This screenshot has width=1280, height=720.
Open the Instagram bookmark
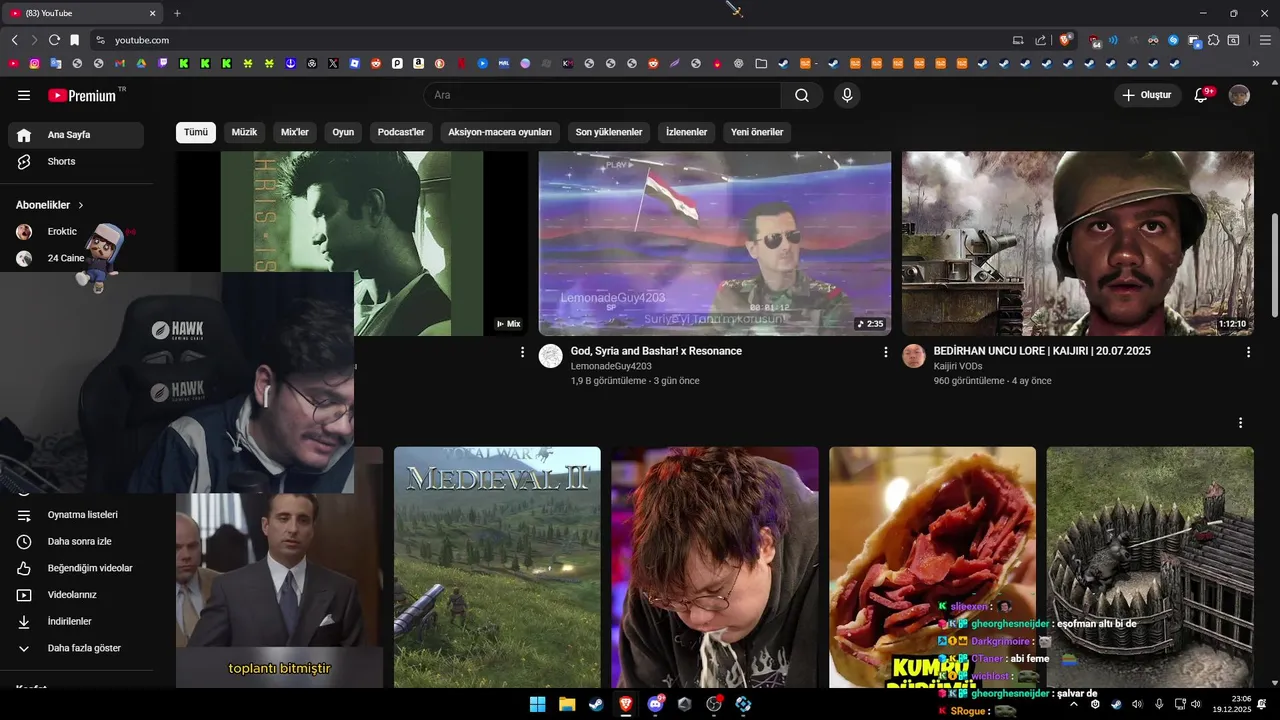[35, 63]
